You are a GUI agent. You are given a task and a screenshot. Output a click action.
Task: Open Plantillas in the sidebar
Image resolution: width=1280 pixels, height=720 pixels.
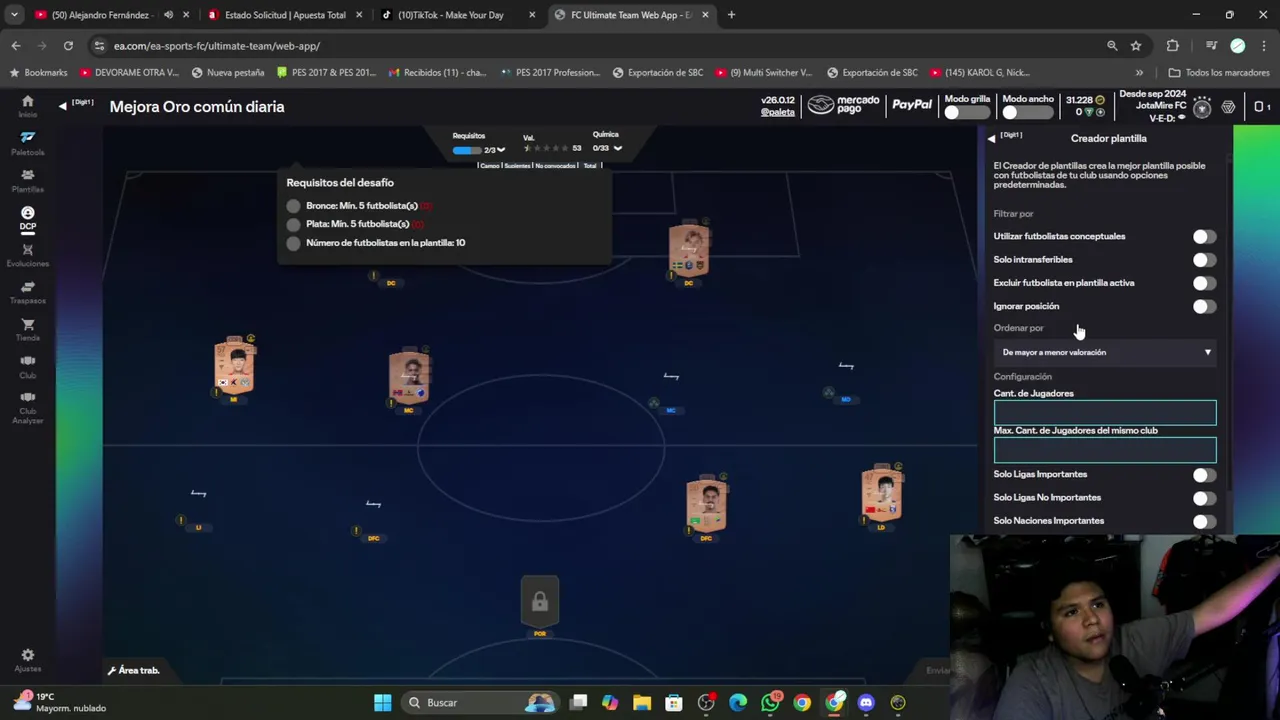pos(27,180)
